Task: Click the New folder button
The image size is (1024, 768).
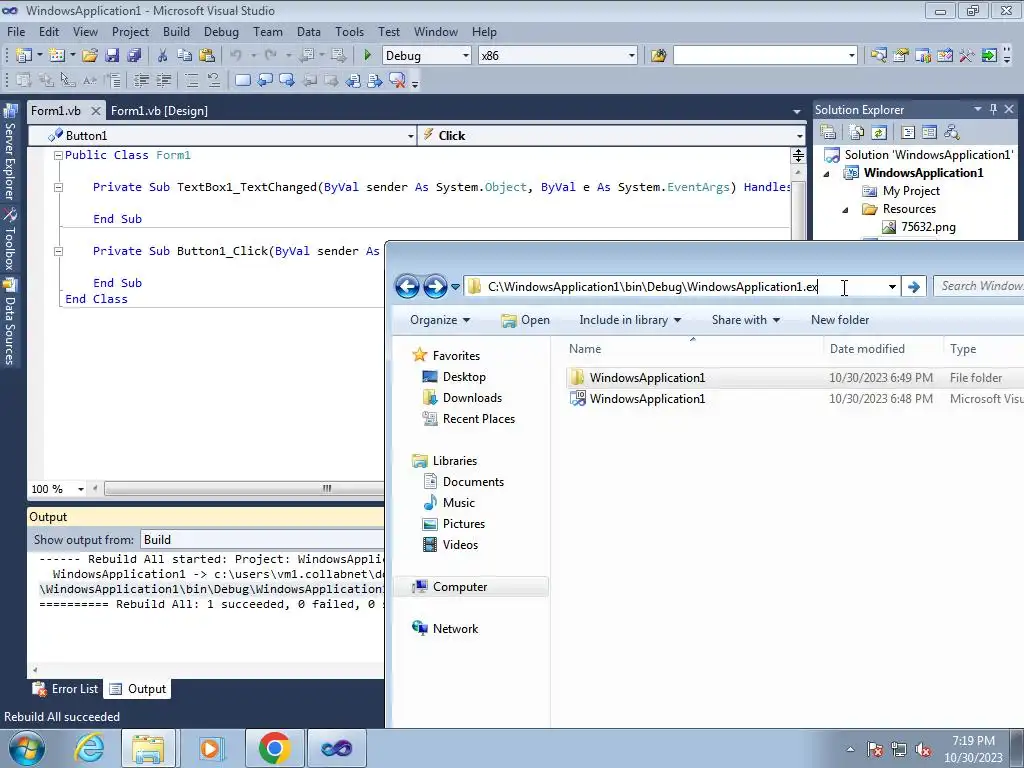Action: click(x=840, y=320)
